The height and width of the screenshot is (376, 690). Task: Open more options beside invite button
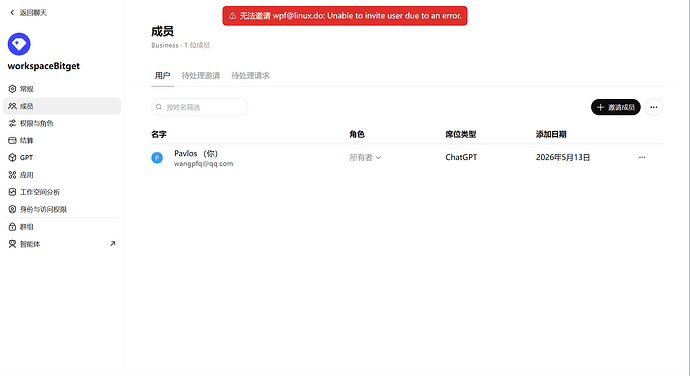coord(654,107)
